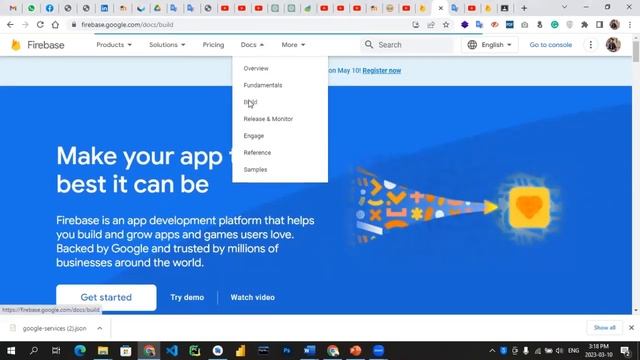This screenshot has width=640, height=360.
Task: Click Show all downloads
Action: click(604, 328)
